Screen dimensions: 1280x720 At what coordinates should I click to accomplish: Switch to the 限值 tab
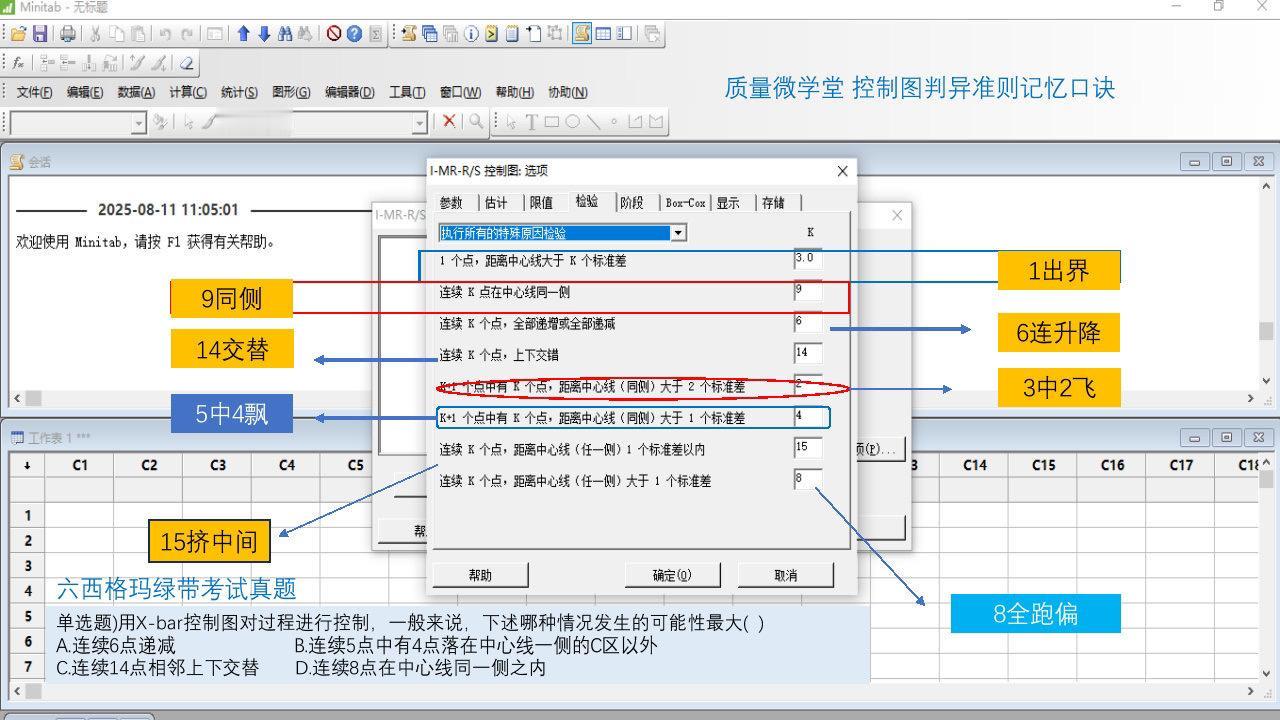pos(542,203)
